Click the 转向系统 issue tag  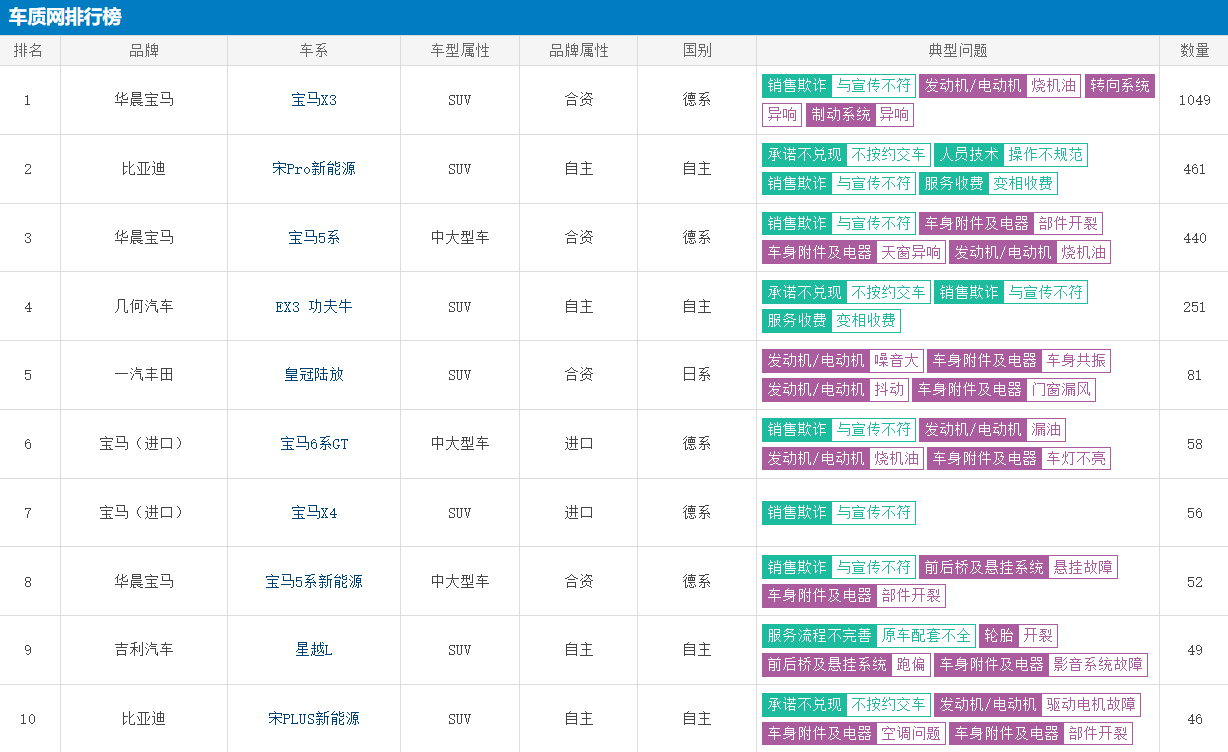coord(1120,86)
